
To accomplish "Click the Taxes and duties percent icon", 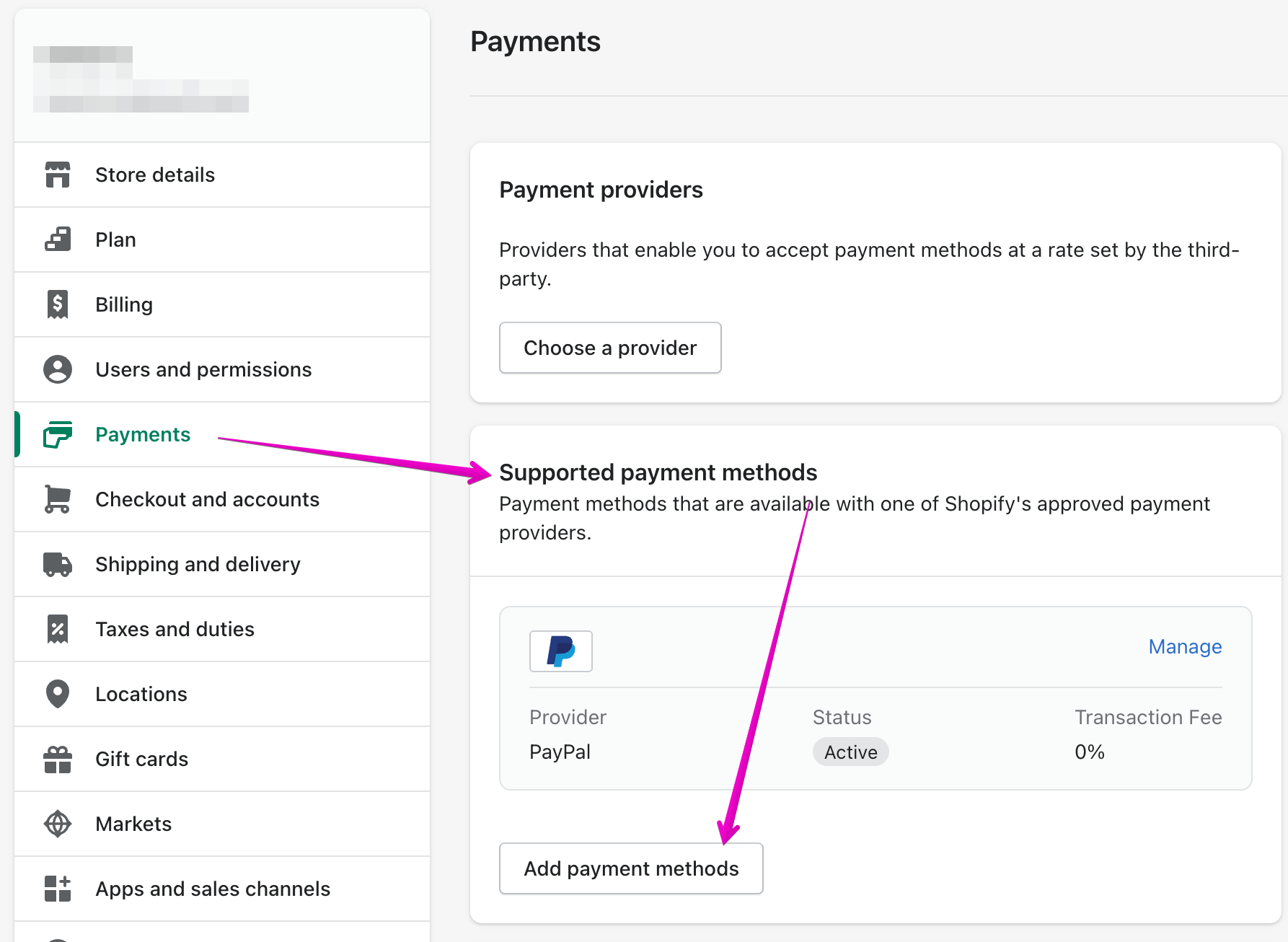I will pos(58,629).
